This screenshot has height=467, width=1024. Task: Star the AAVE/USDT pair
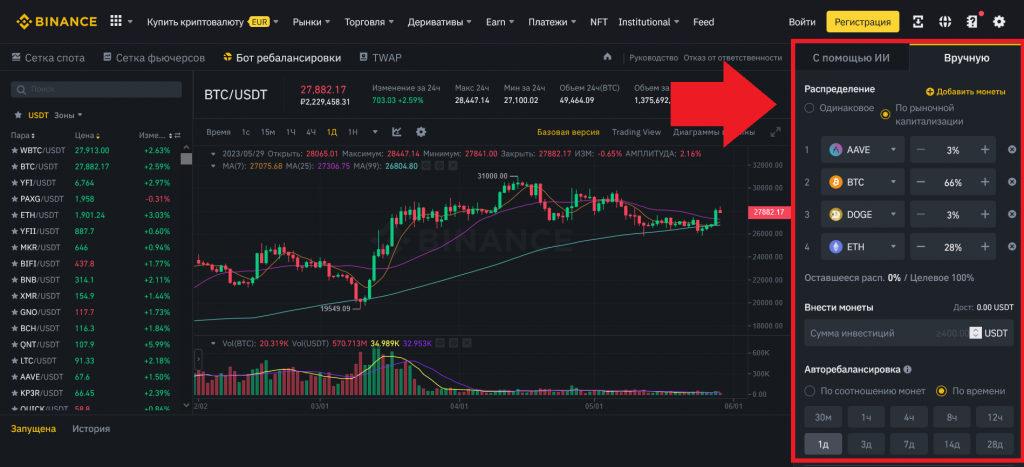tap(14, 377)
